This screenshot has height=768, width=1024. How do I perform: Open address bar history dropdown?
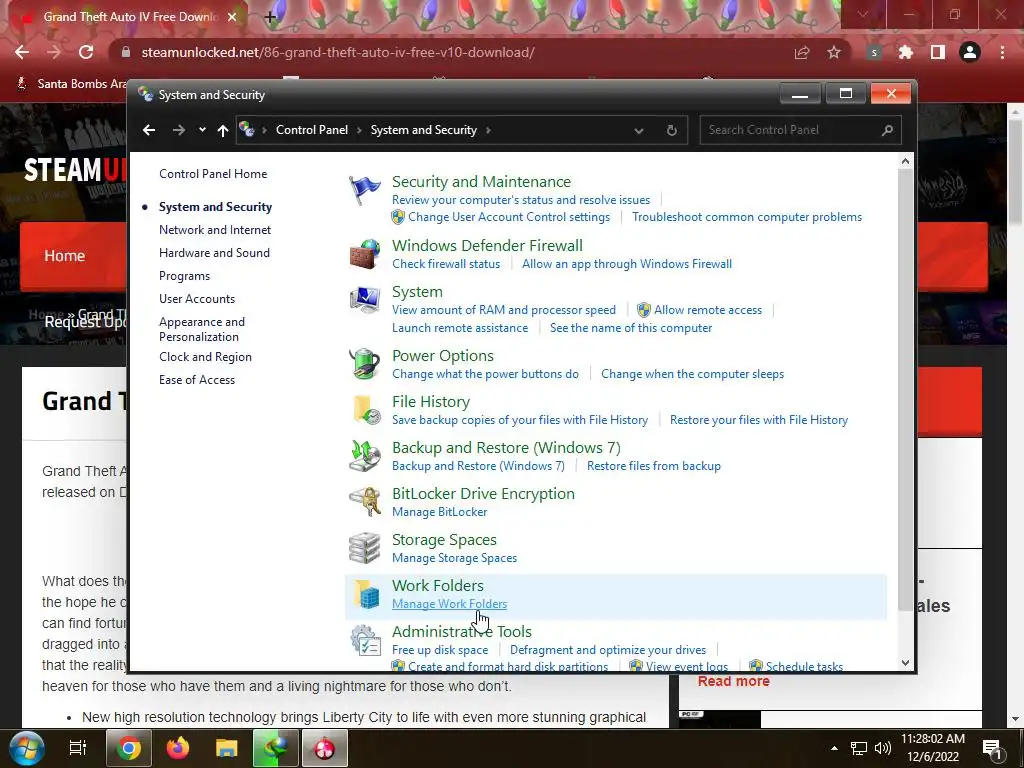(639, 131)
